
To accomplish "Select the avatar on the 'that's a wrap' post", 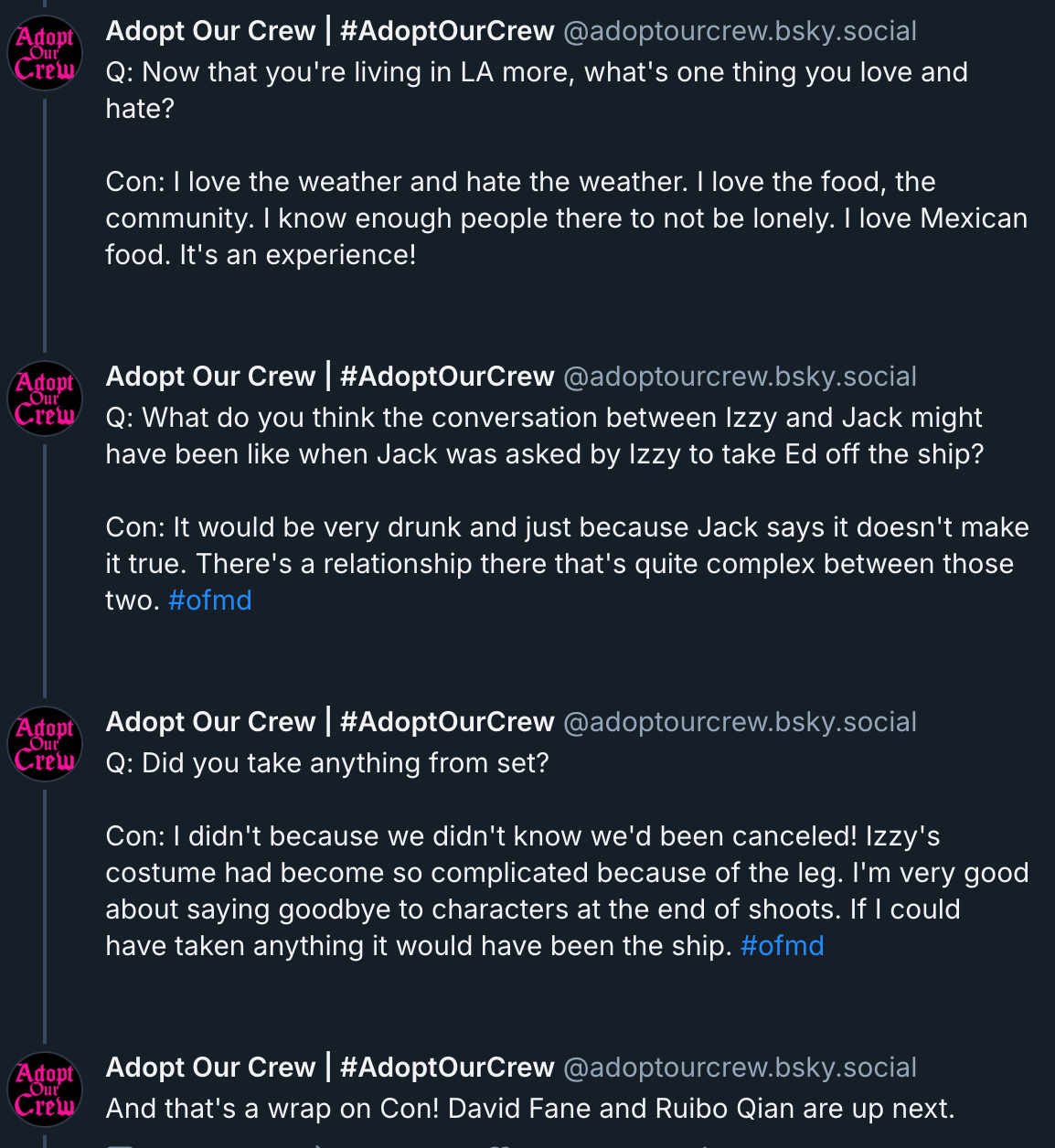I will (x=45, y=1090).
